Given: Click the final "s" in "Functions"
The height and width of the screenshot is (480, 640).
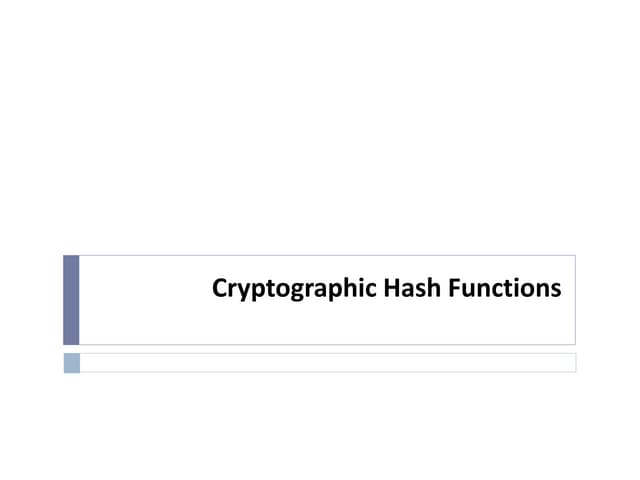Looking at the screenshot, I should click(x=556, y=290).
